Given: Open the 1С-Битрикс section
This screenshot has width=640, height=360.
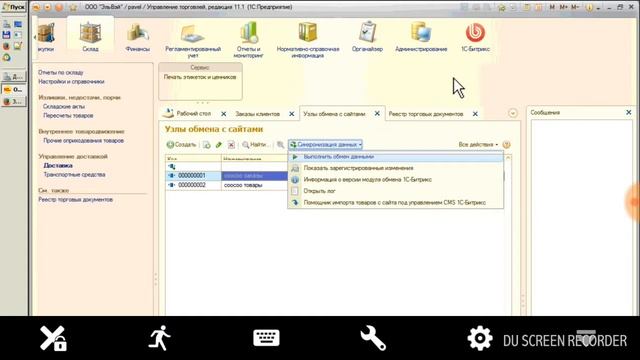Looking at the screenshot, I should pos(475,37).
